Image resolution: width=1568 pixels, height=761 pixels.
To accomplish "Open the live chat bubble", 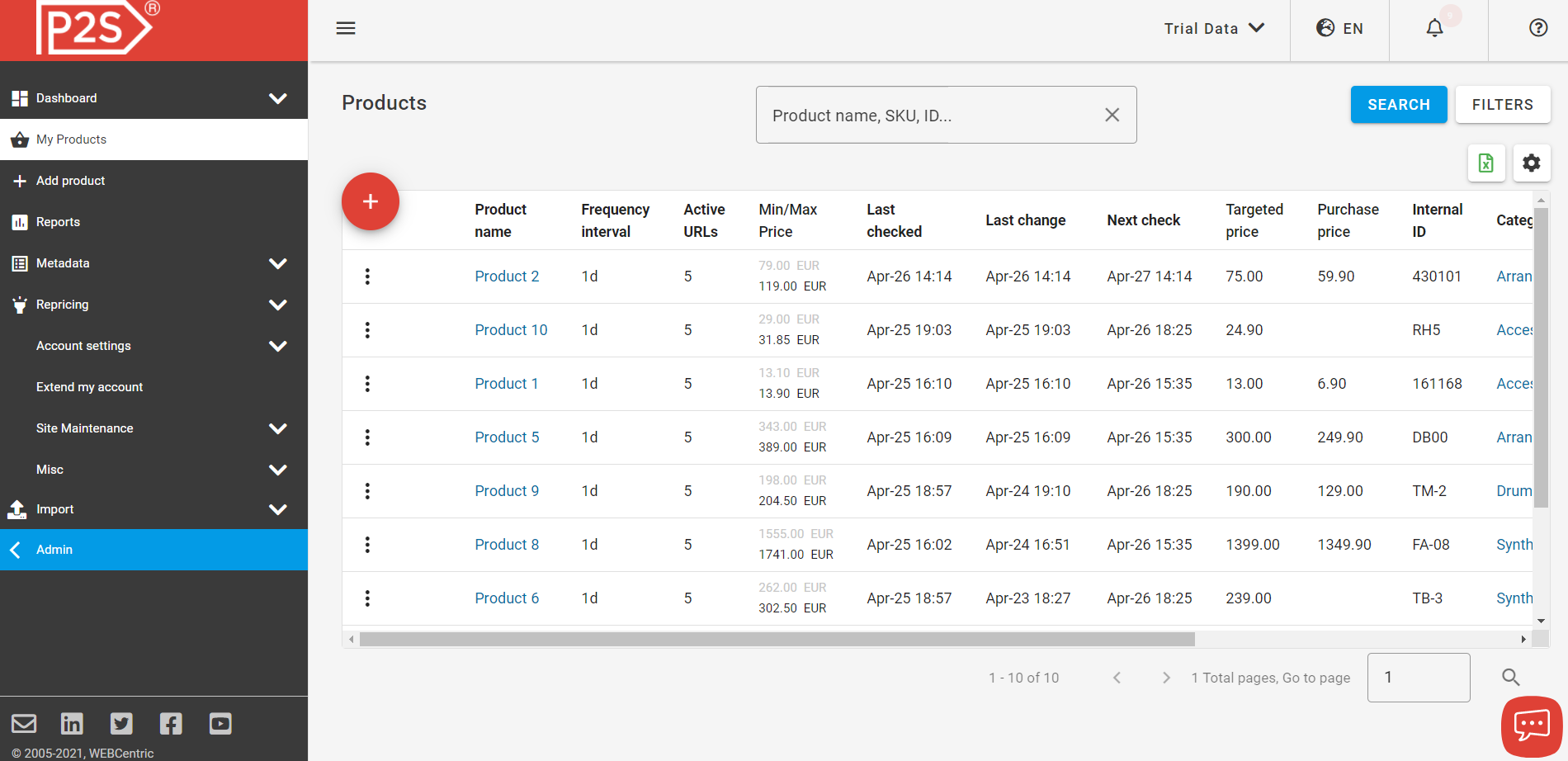I will 1531,726.
